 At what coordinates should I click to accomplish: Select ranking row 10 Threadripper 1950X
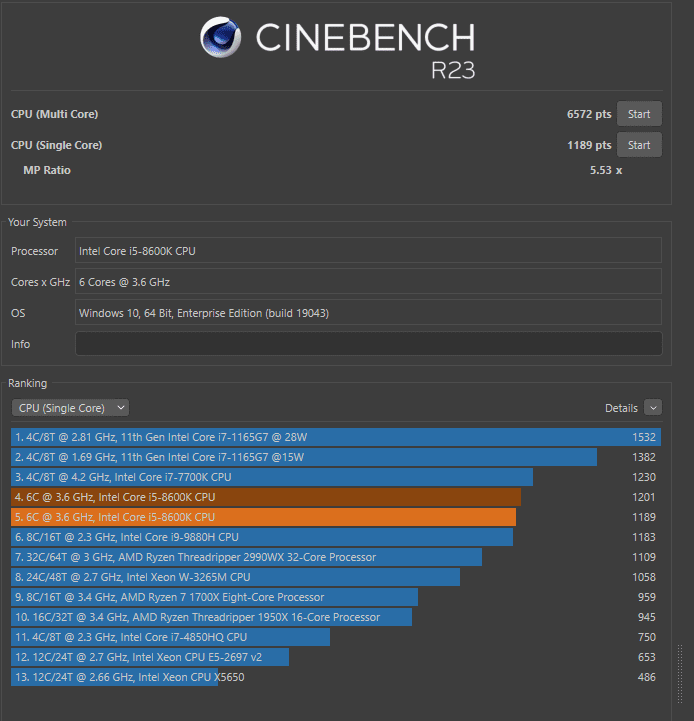(x=336, y=617)
